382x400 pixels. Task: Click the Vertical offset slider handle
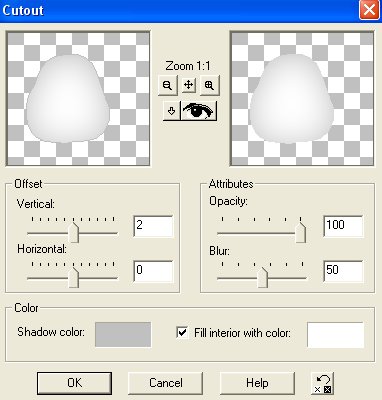[x=73, y=233]
